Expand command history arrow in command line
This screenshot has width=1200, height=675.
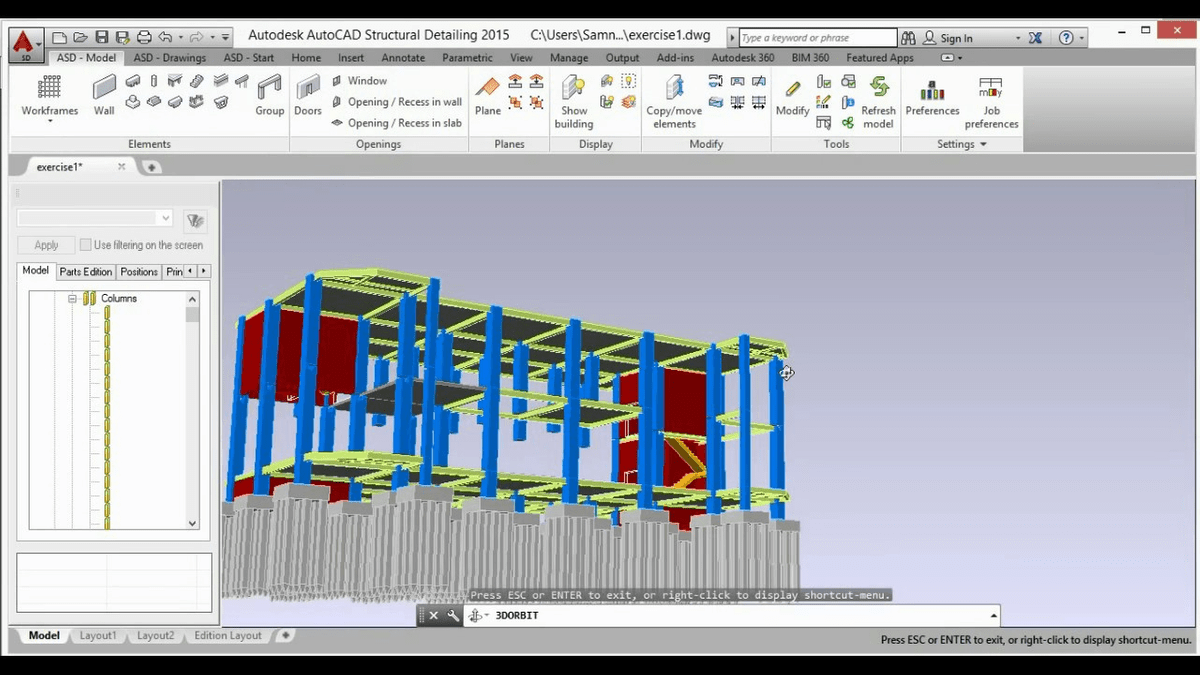click(x=993, y=616)
